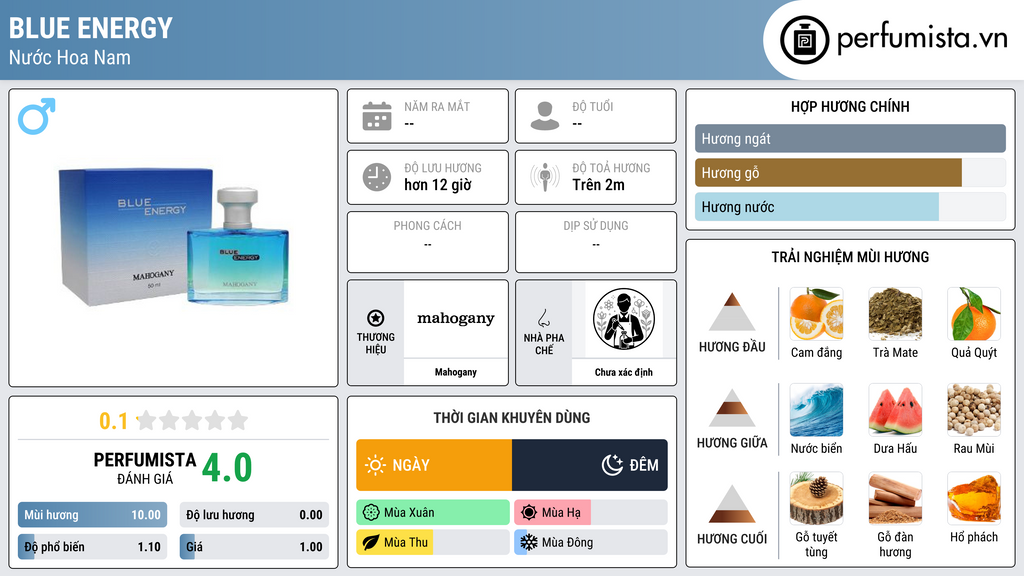The image size is (1024, 576).
Task: Click the Chưa xác định perfumer label
Action: [624, 372]
